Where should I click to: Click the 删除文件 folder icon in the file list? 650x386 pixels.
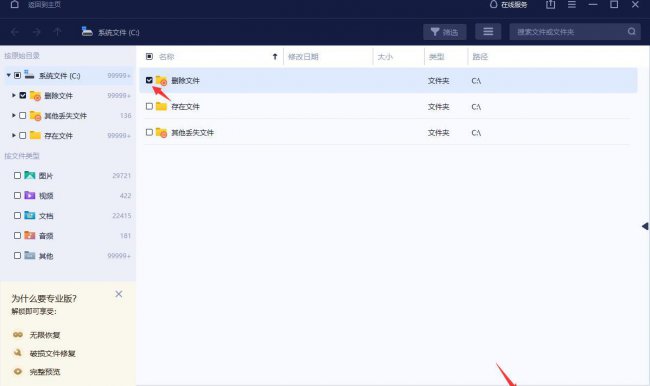click(161, 81)
